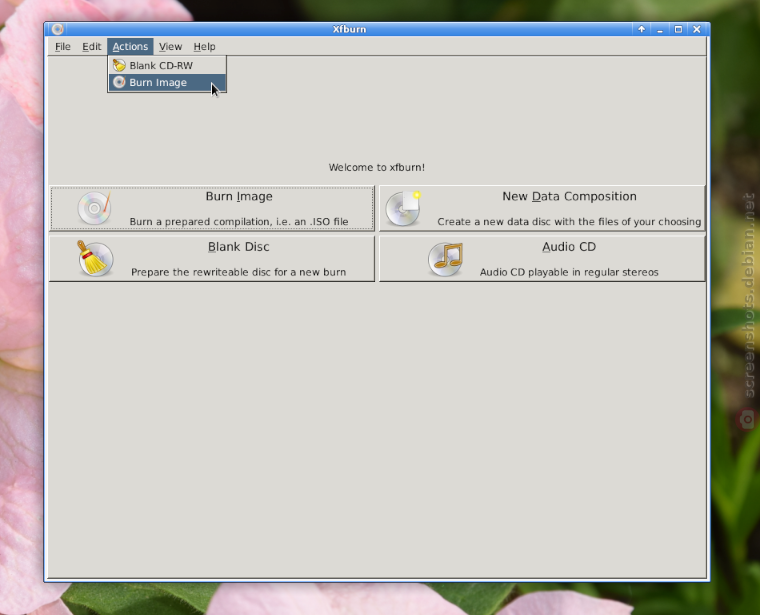The width and height of the screenshot is (760, 615).
Task: Click the Xfburn title bar text
Action: (349, 29)
